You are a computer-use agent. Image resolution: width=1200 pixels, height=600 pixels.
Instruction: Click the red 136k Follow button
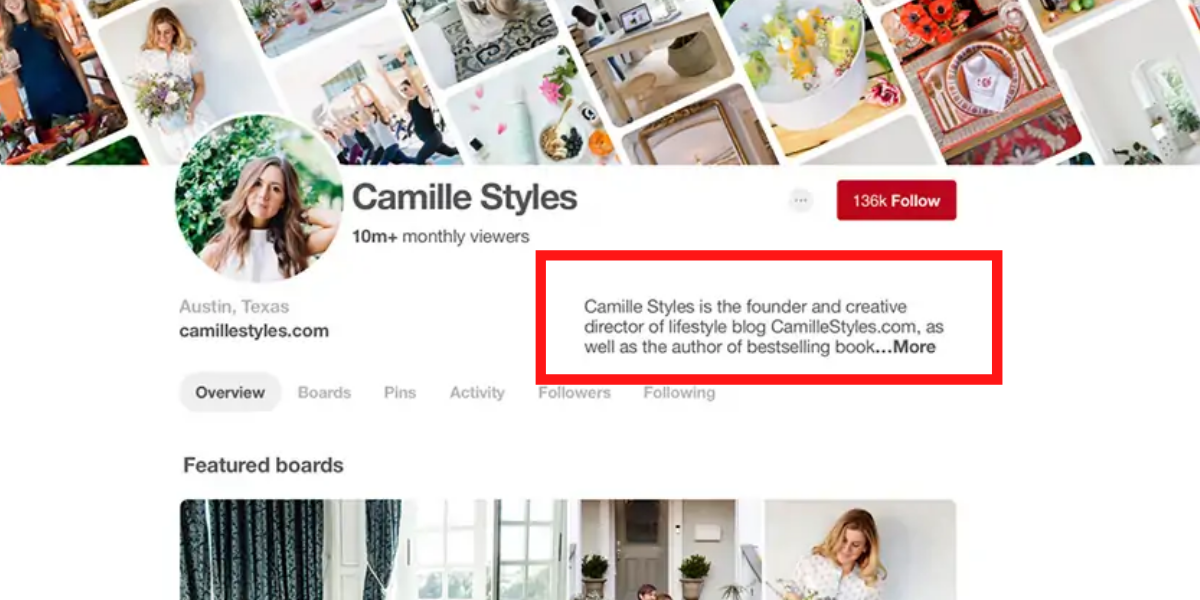tap(896, 200)
